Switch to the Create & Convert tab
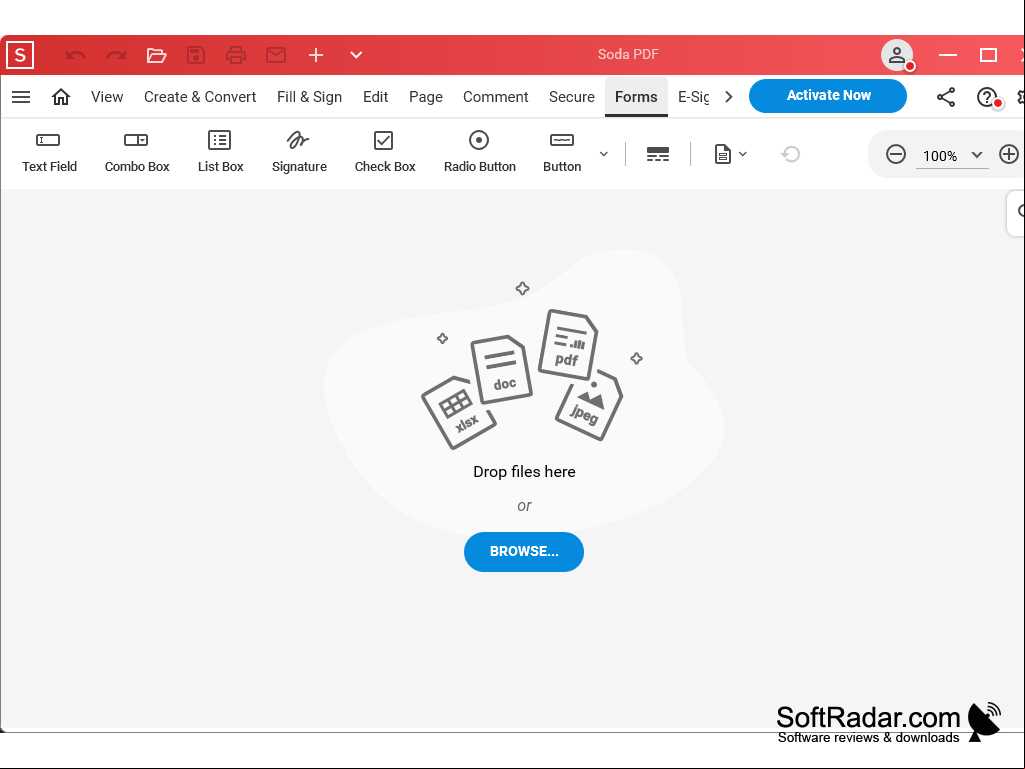 point(200,97)
